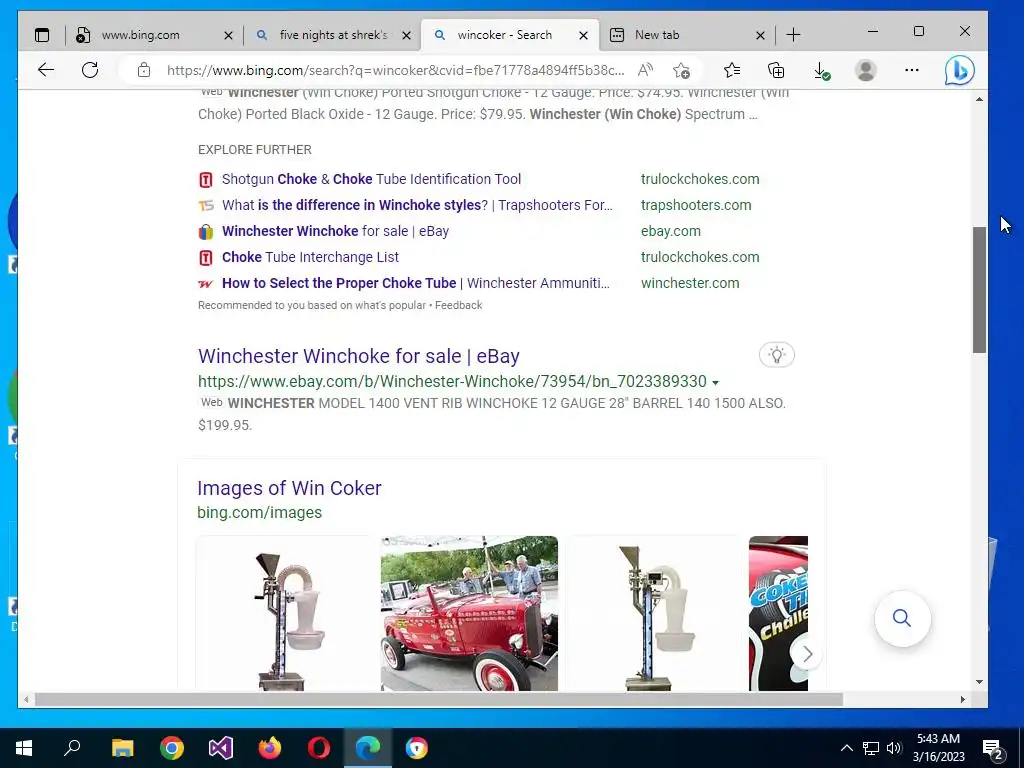Open the tab actions menu icon

(42, 35)
